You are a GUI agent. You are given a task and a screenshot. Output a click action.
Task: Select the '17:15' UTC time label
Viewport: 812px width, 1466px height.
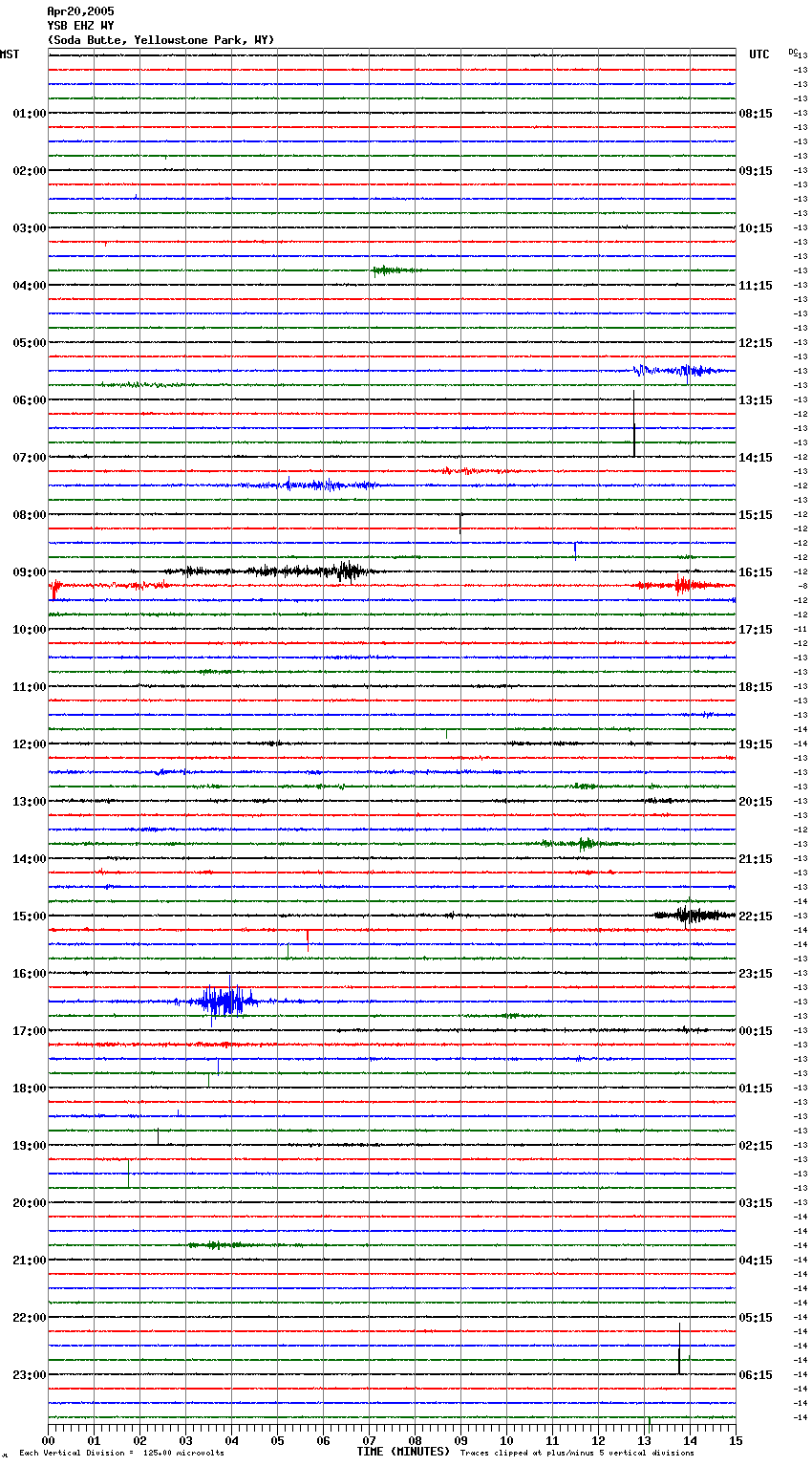pos(756,630)
